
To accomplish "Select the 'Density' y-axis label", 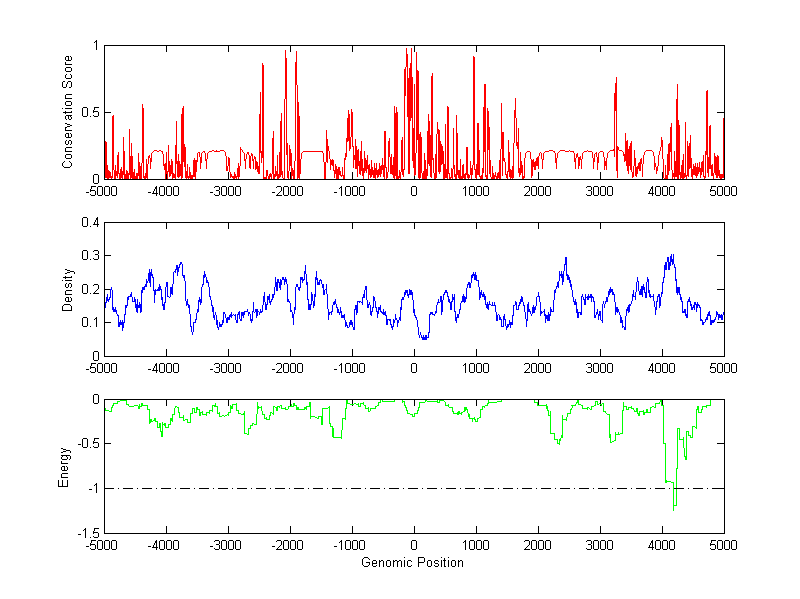I will pos(68,289).
